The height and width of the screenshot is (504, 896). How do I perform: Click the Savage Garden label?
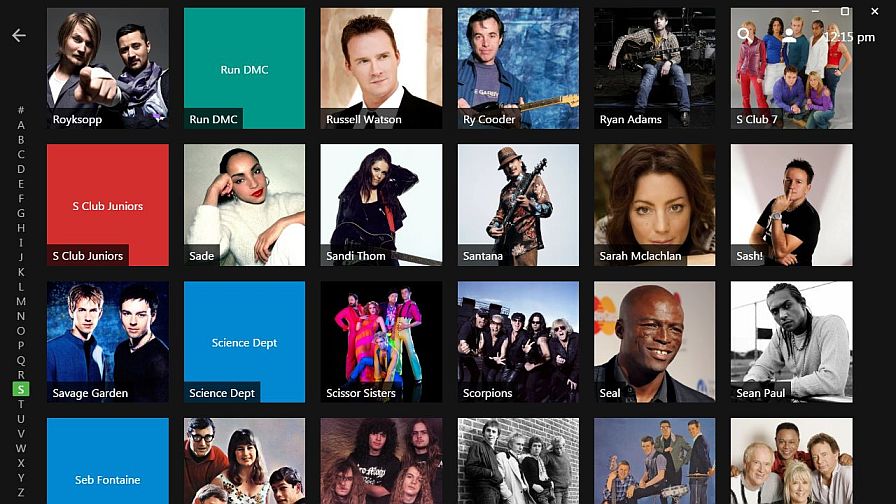click(90, 393)
